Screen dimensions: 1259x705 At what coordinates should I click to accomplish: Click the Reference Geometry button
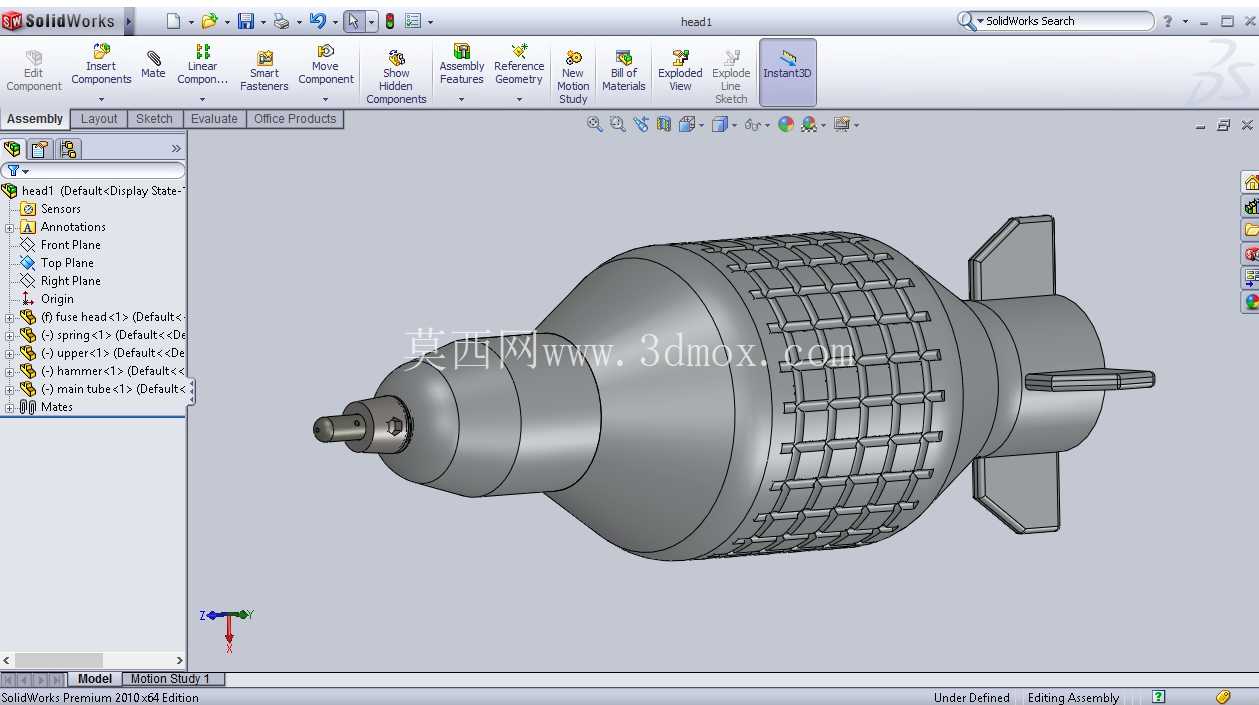(x=519, y=65)
